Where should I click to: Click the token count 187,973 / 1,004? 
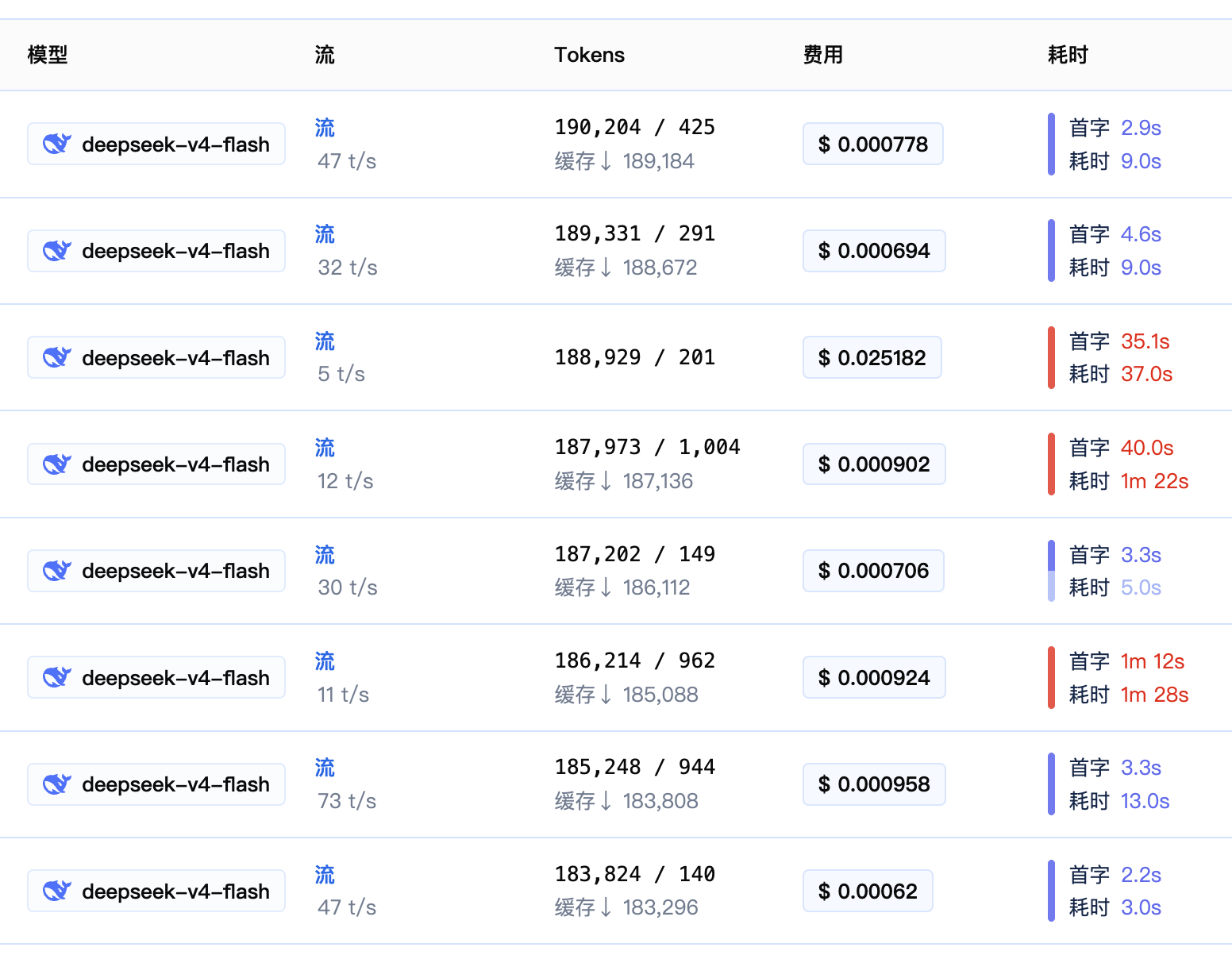click(x=648, y=447)
